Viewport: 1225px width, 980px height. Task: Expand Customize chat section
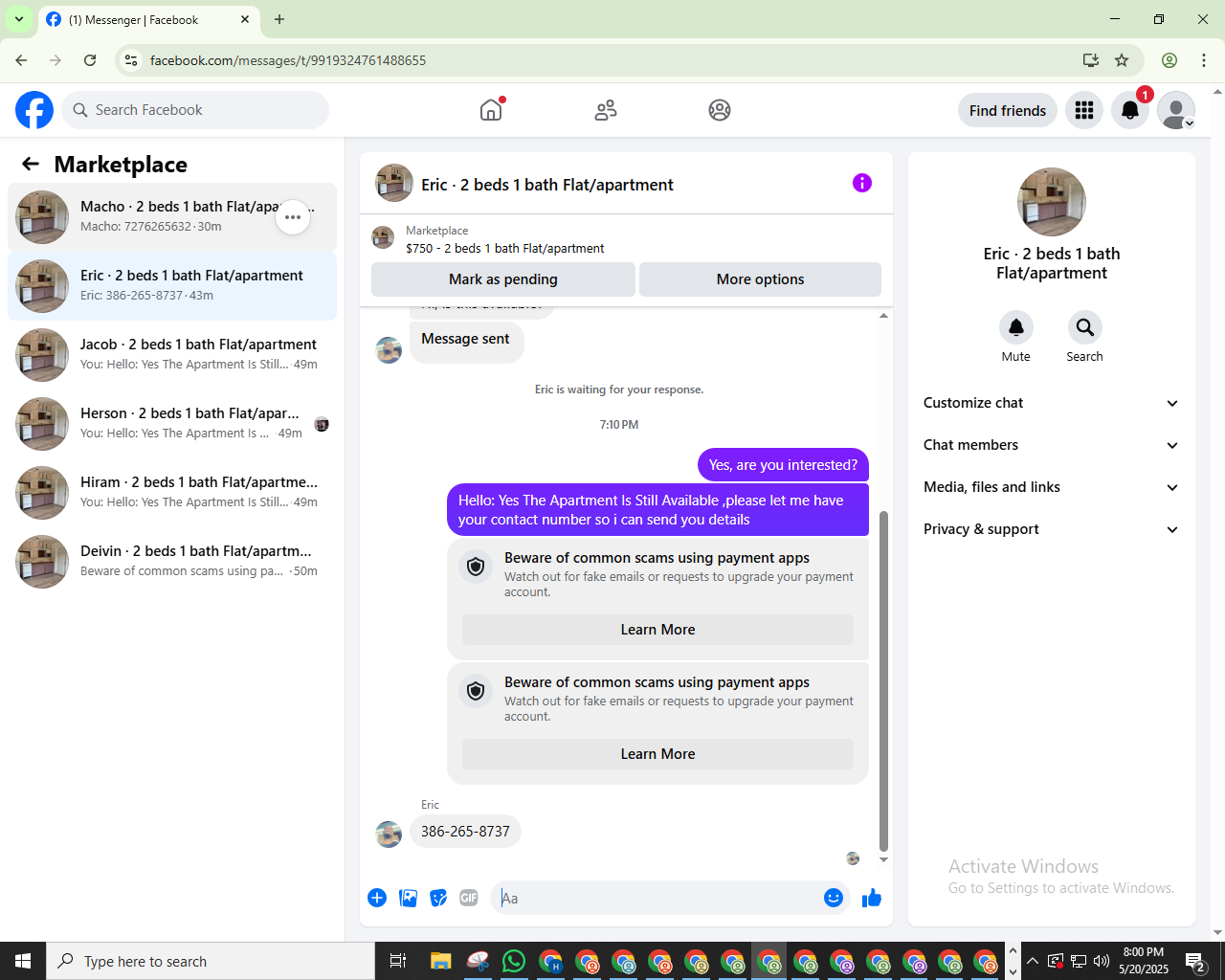(1051, 403)
